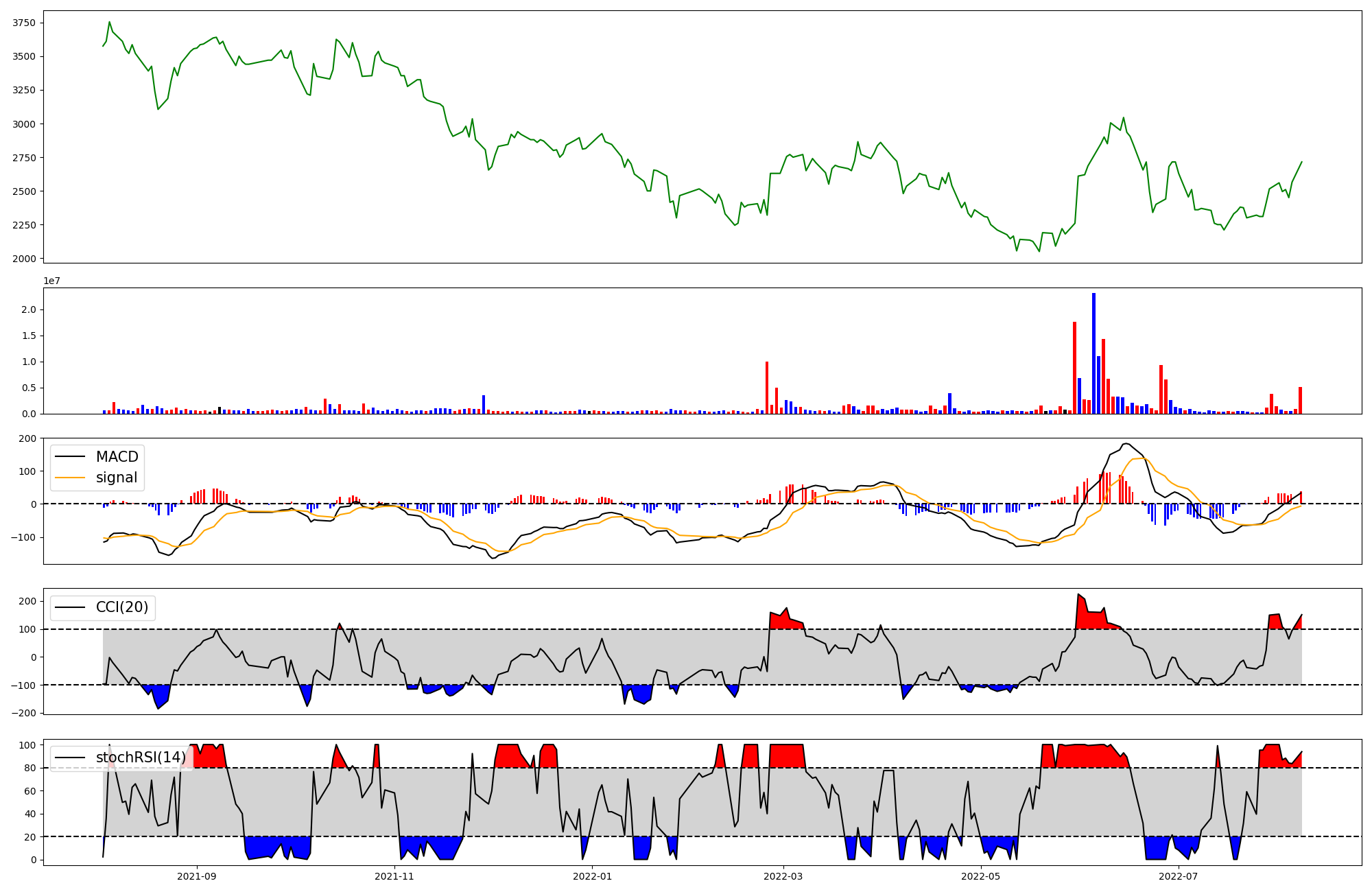This screenshot has height=892, width=1372.
Task: Click the signal legend label
Action: click(117, 478)
